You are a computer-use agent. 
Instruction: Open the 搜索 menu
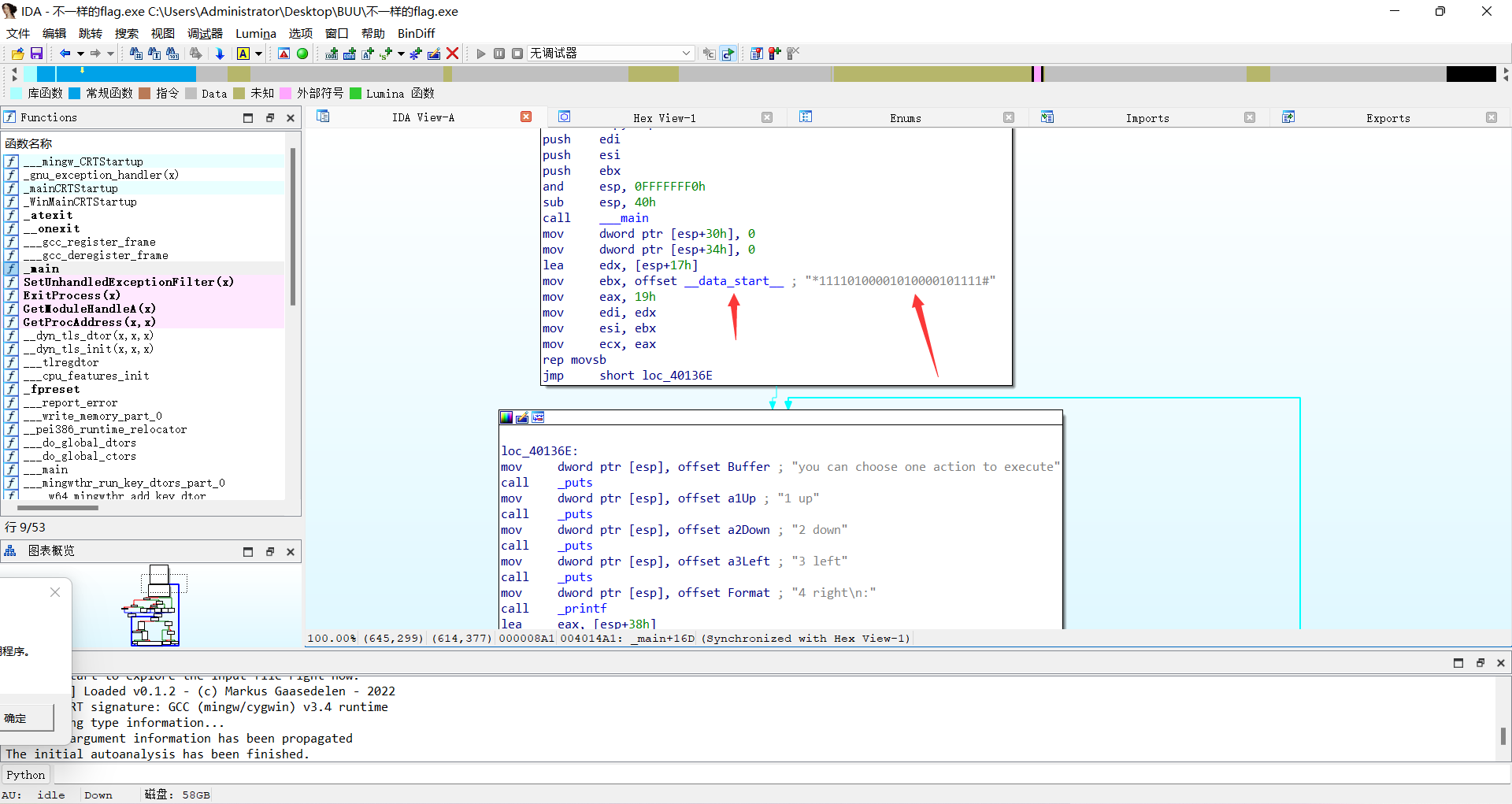tap(127, 33)
